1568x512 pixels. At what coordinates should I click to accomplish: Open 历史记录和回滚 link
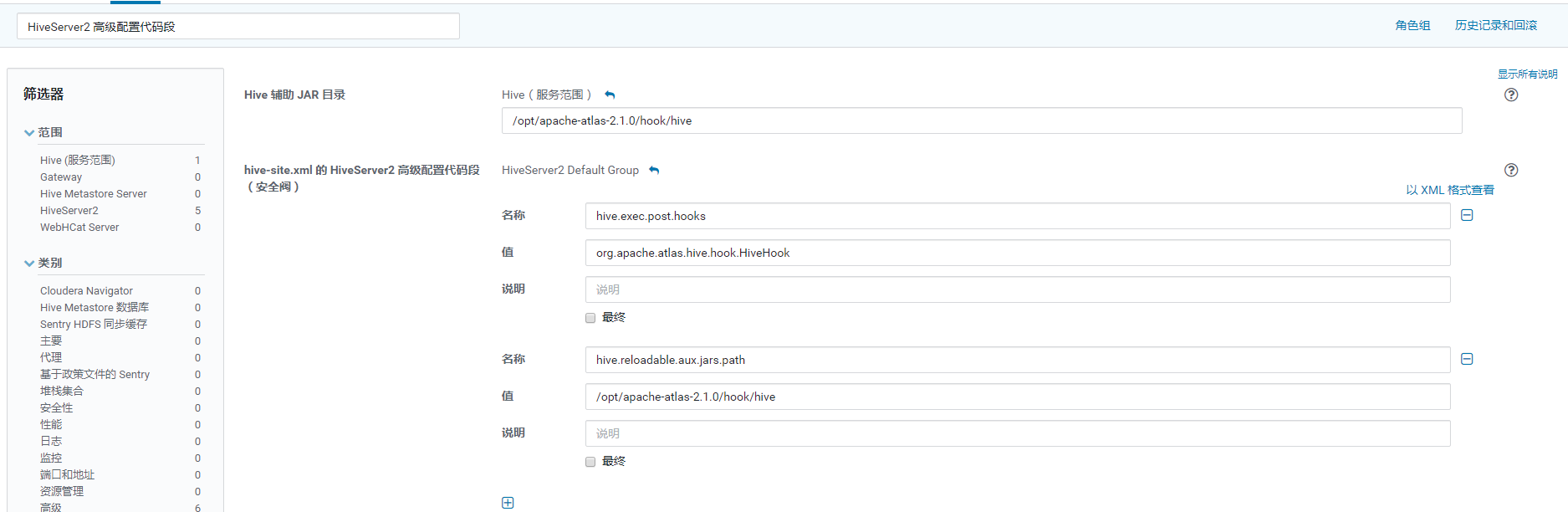click(1496, 25)
